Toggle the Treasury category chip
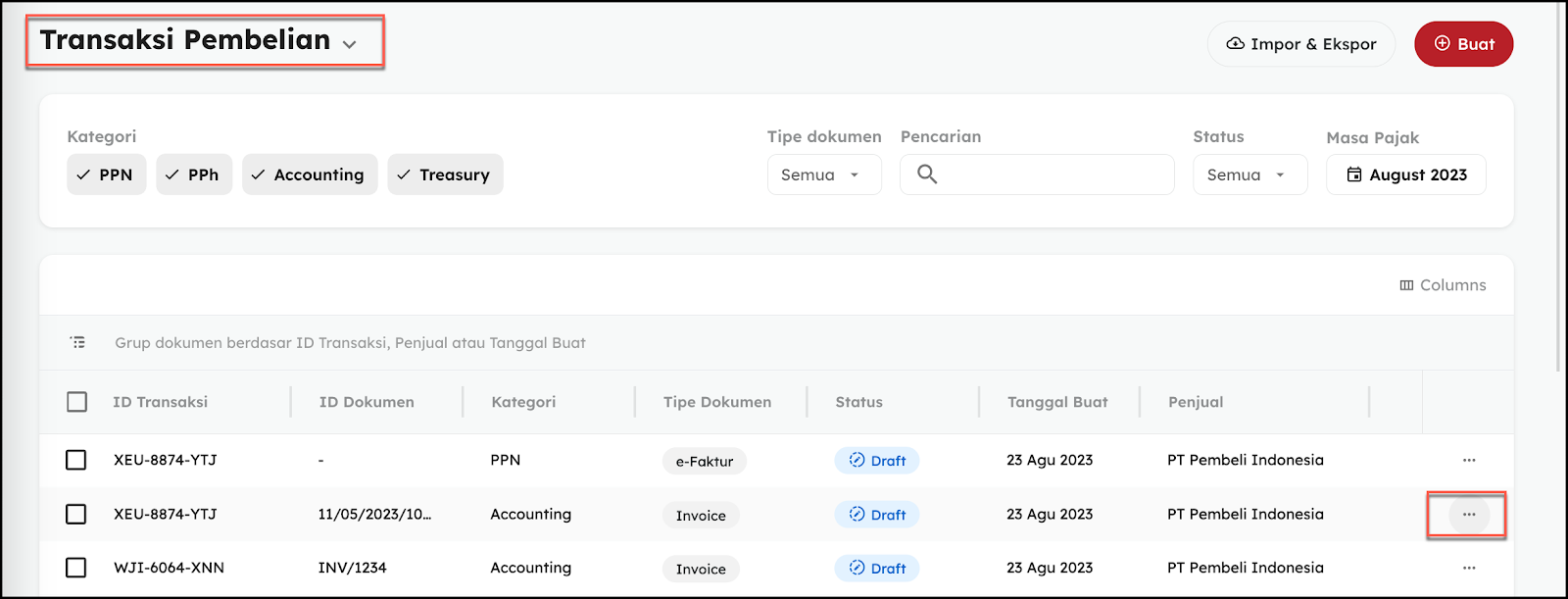 tap(445, 175)
